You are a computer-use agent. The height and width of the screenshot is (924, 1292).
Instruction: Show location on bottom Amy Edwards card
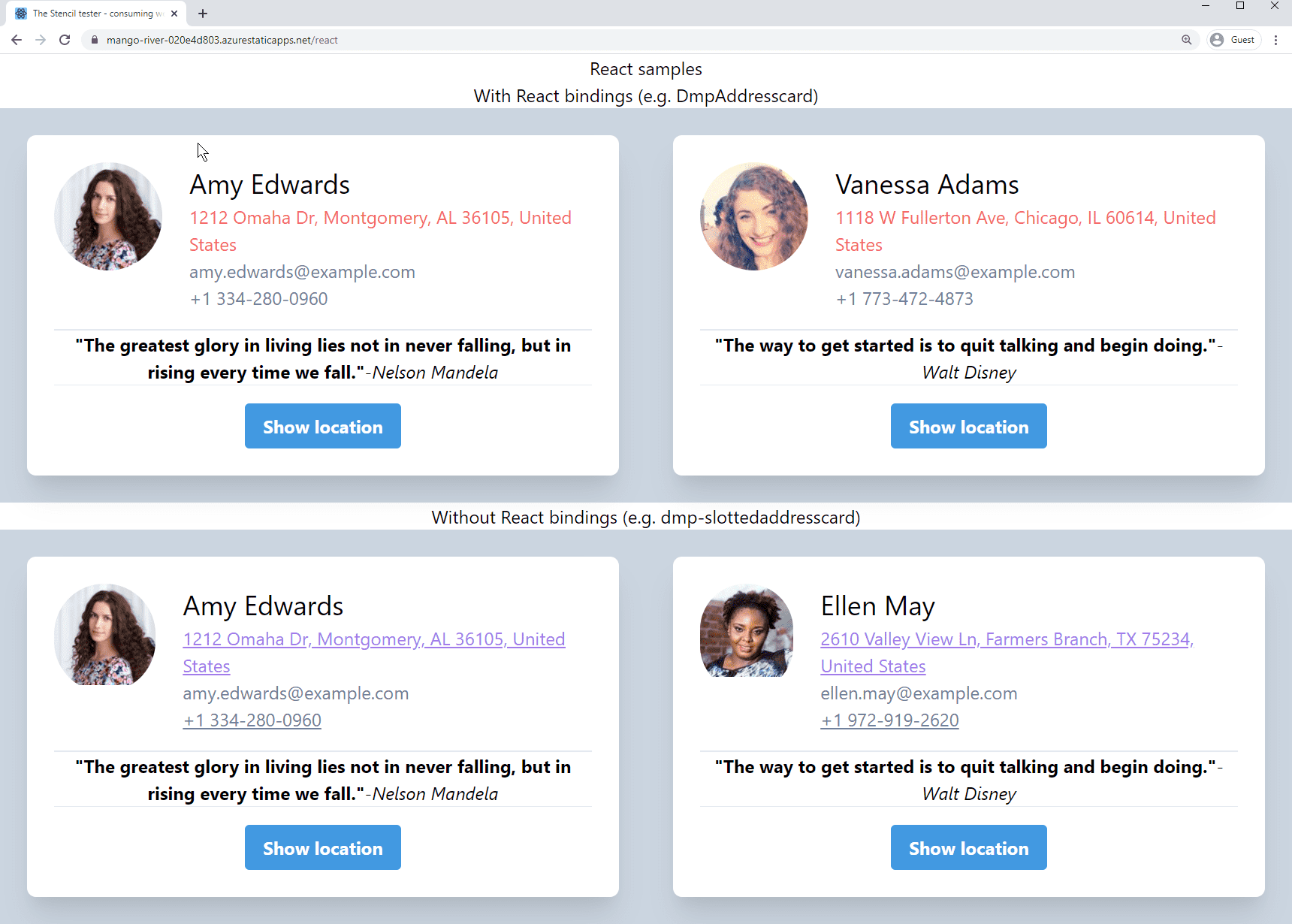click(x=322, y=847)
